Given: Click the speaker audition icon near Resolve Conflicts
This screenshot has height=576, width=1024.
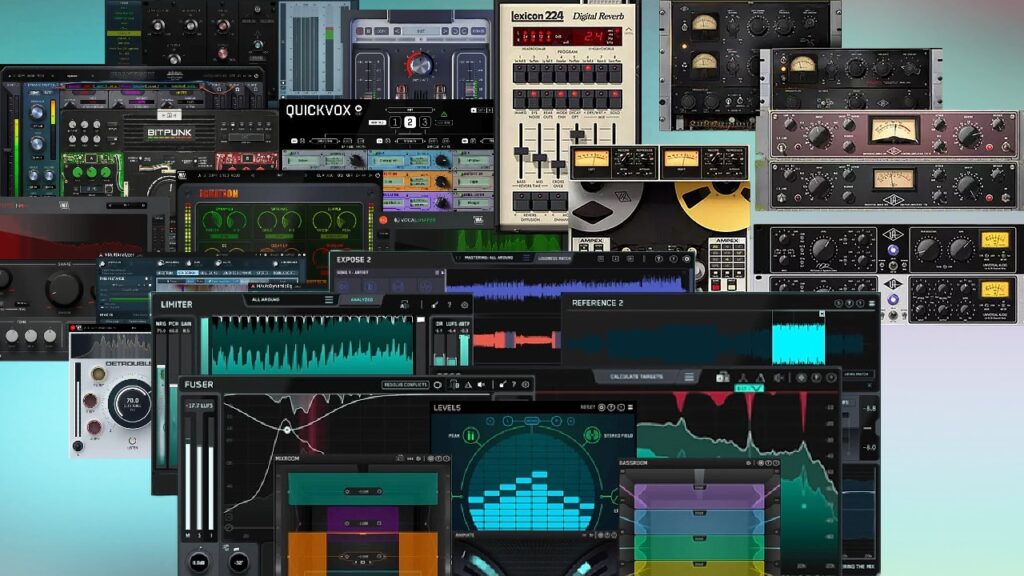Looking at the screenshot, I should coord(481,385).
